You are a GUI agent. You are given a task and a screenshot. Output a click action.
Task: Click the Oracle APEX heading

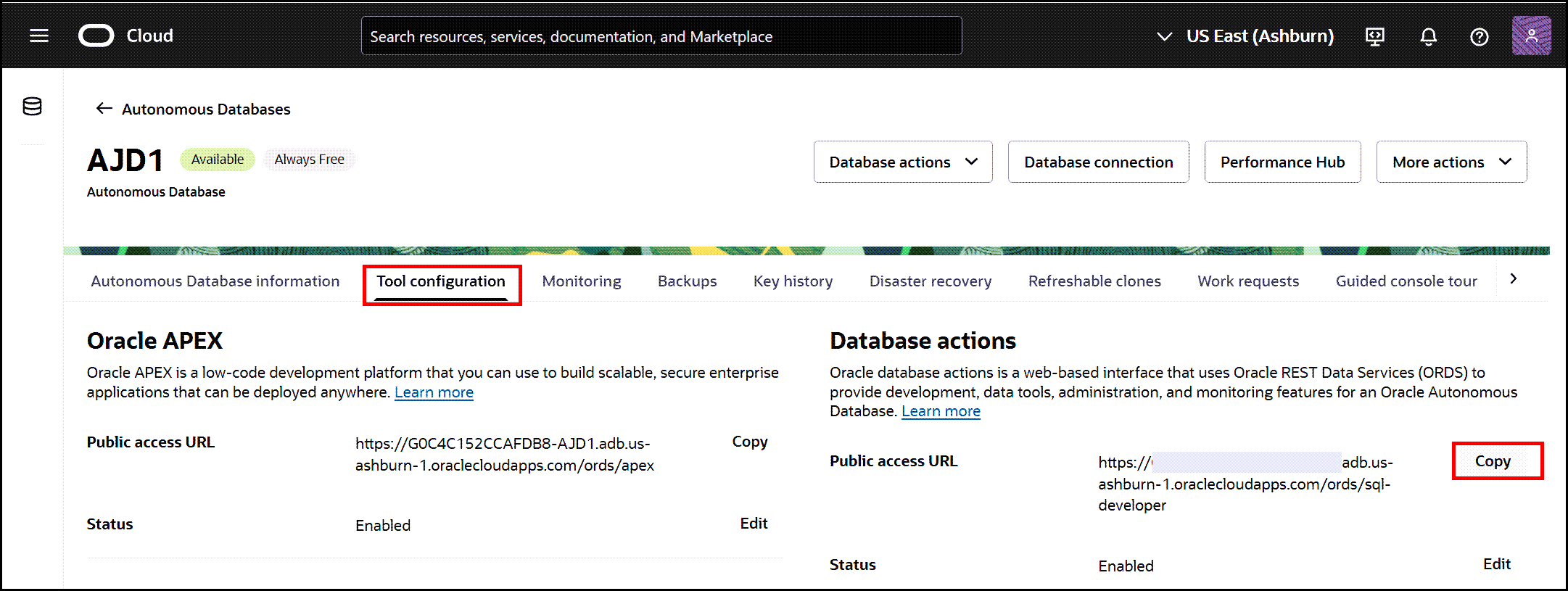point(154,341)
